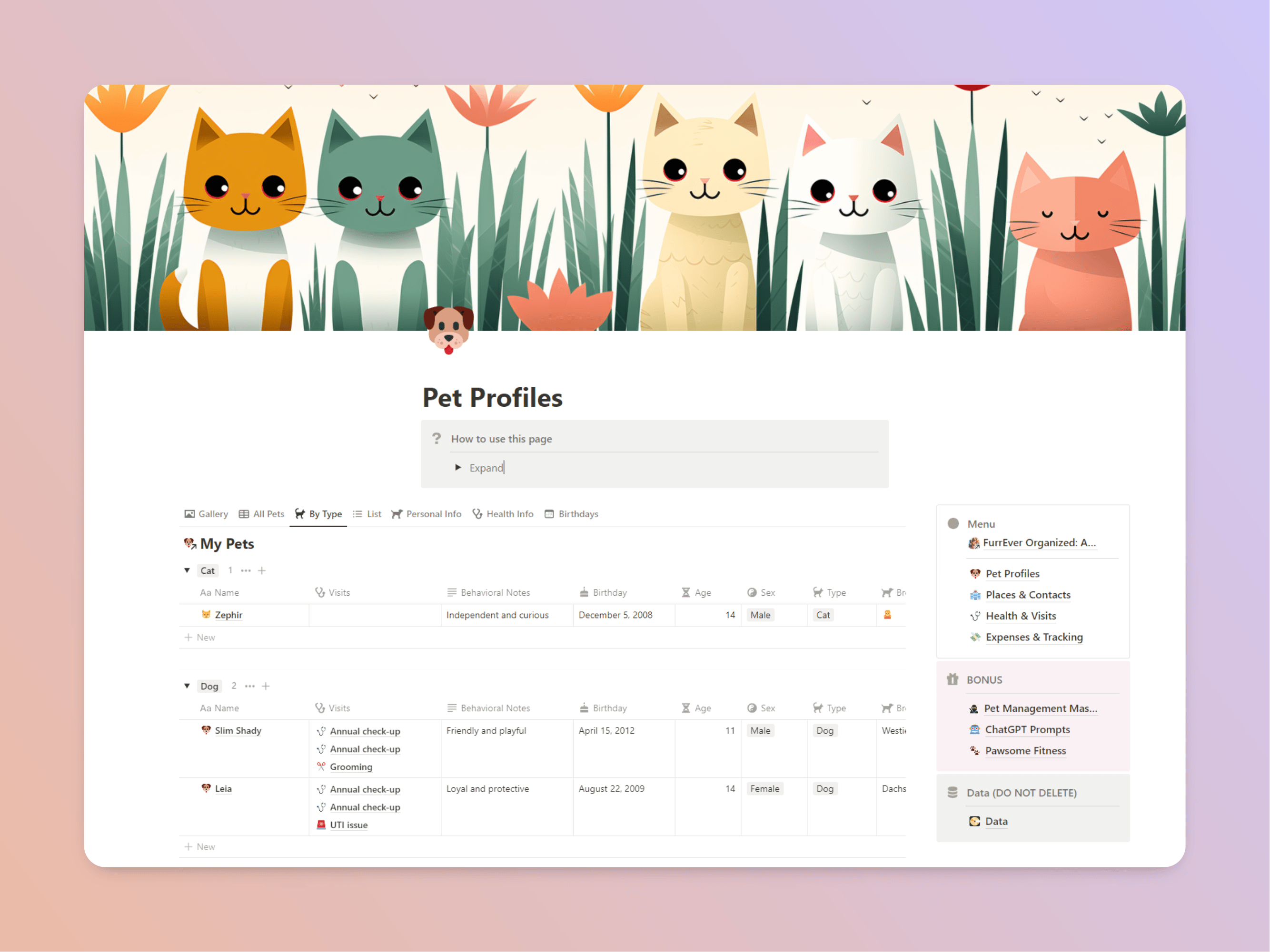Click New row button under Cat group

[x=200, y=638]
